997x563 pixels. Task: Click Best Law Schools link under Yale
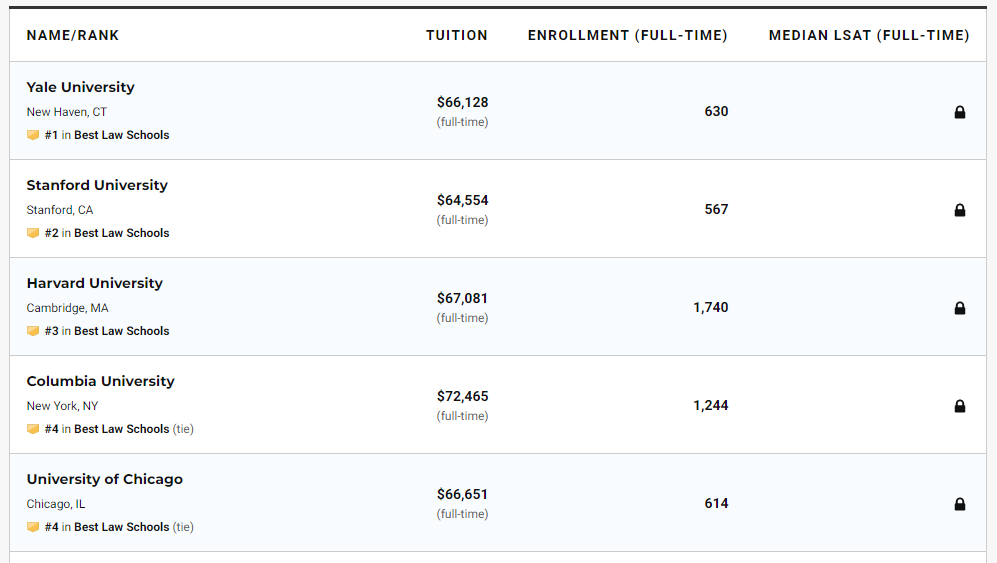tap(121, 135)
